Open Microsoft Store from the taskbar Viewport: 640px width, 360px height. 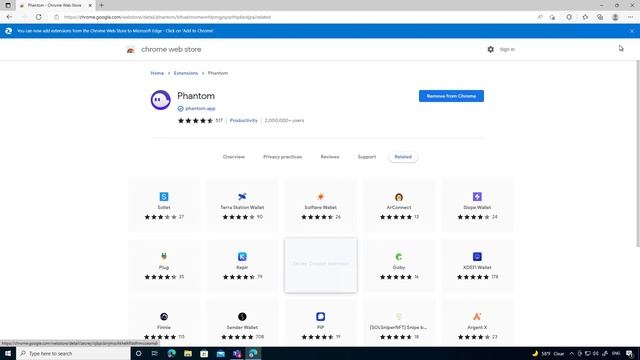click(x=204, y=353)
